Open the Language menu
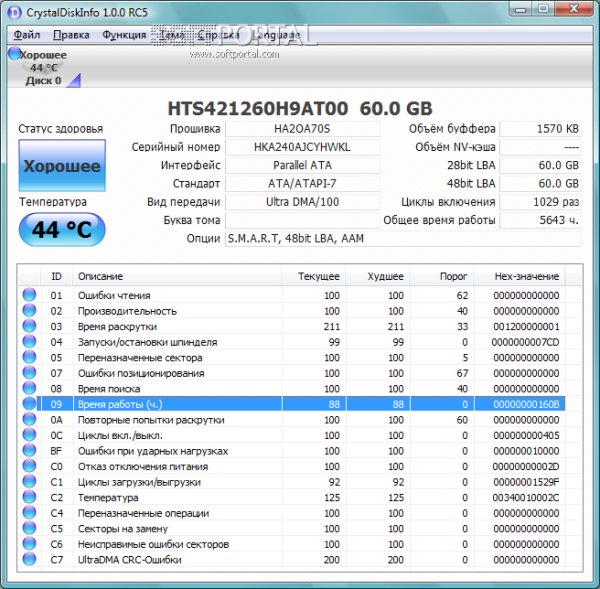The image size is (600, 589). click(276, 35)
